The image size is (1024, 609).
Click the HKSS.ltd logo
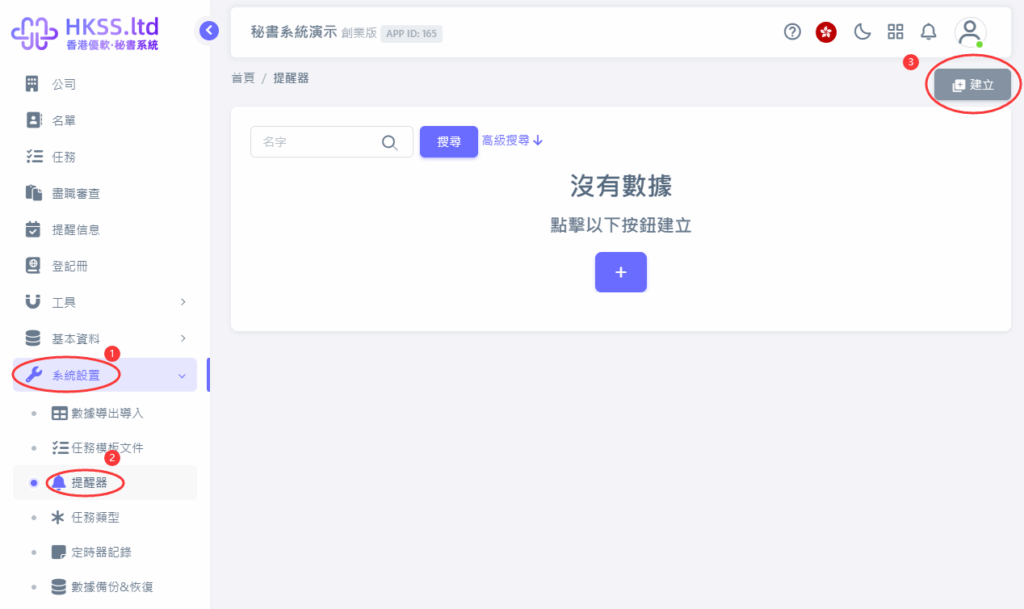pos(85,32)
